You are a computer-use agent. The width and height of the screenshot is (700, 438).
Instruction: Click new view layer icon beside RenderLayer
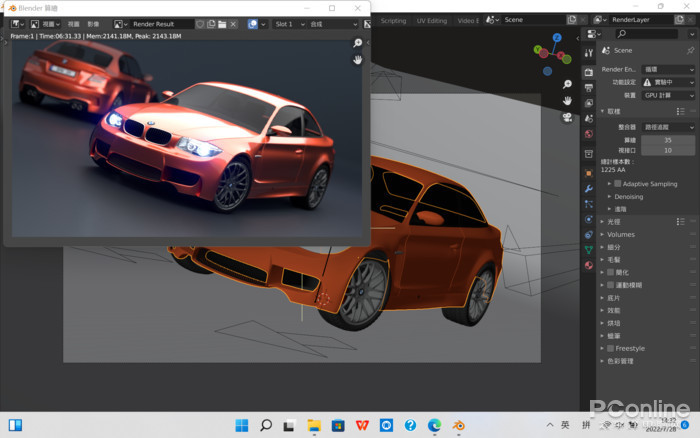679,20
